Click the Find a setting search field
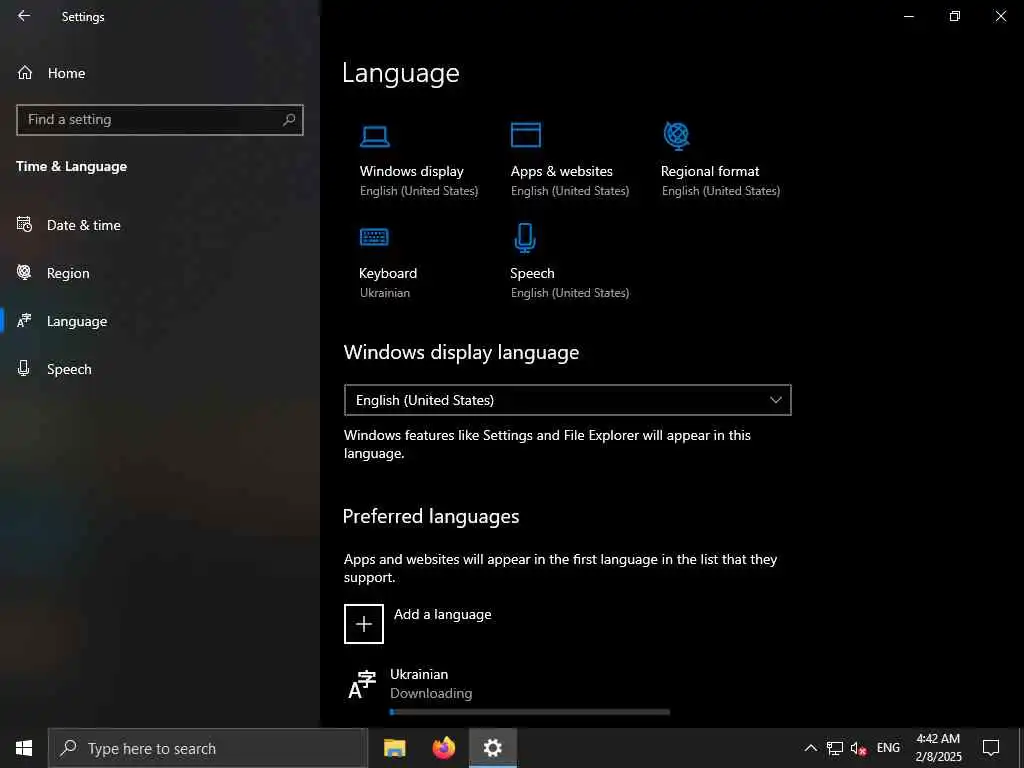 coord(160,120)
